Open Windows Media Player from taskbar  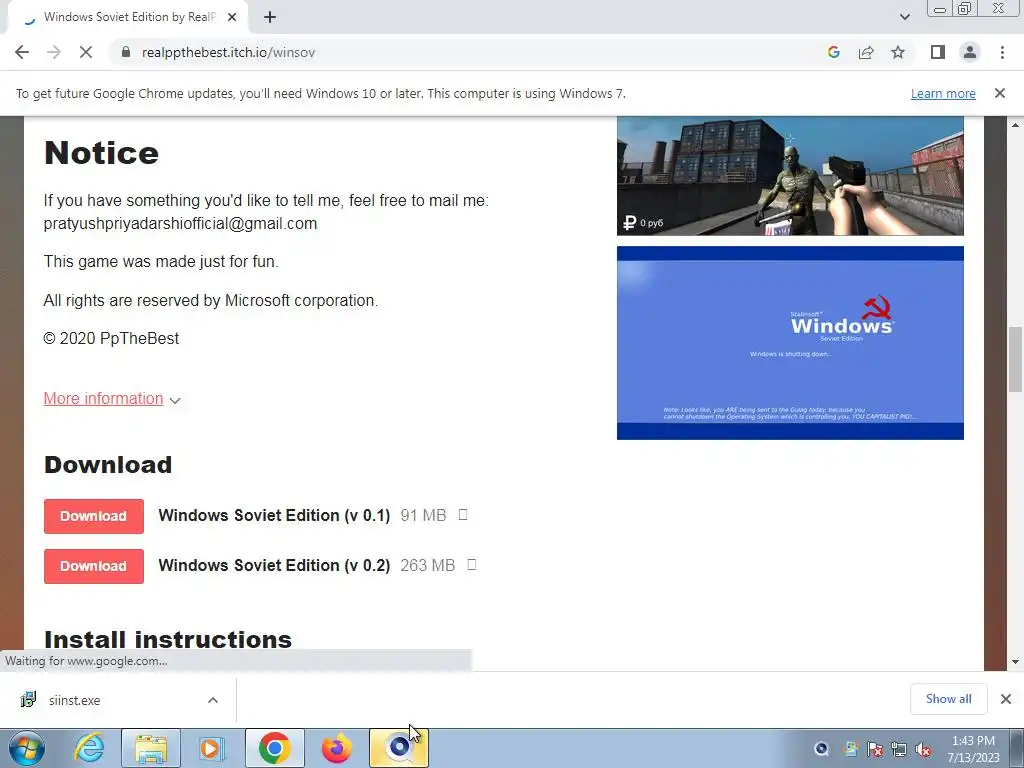(212, 748)
